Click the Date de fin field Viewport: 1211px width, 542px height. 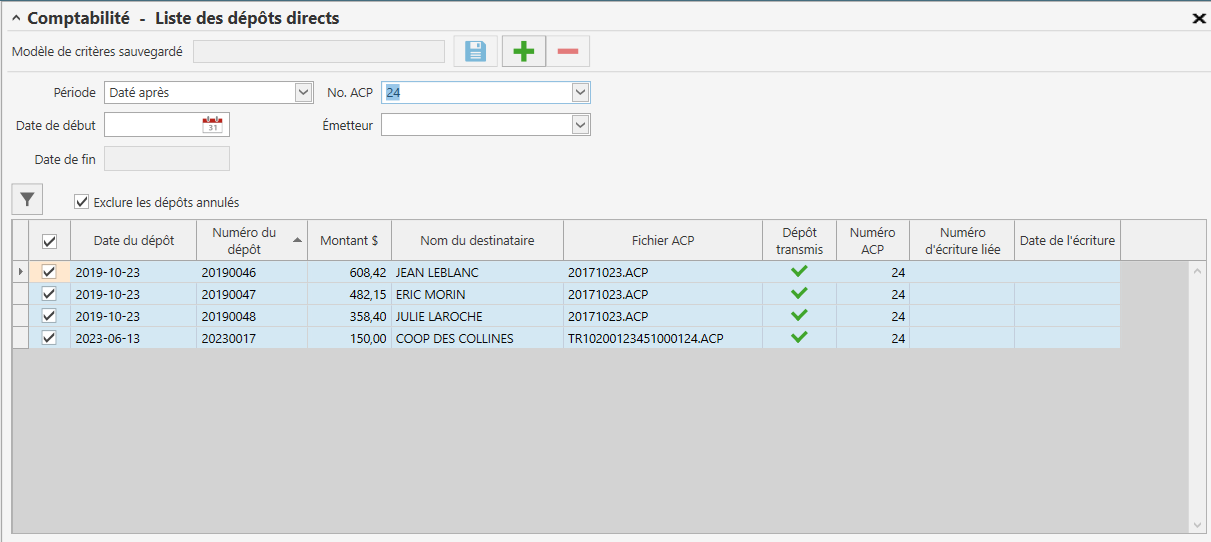tap(167, 158)
